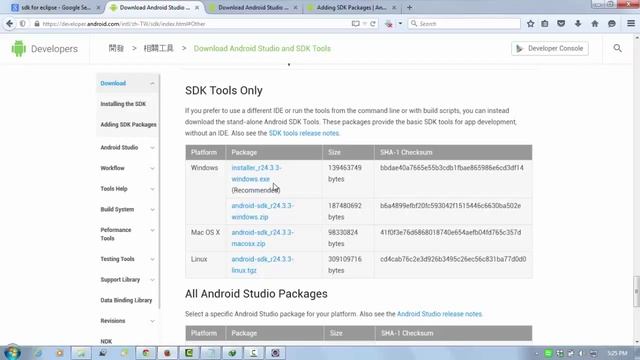
Task: Open Installing the SDK sidebar item
Action: tap(123, 104)
